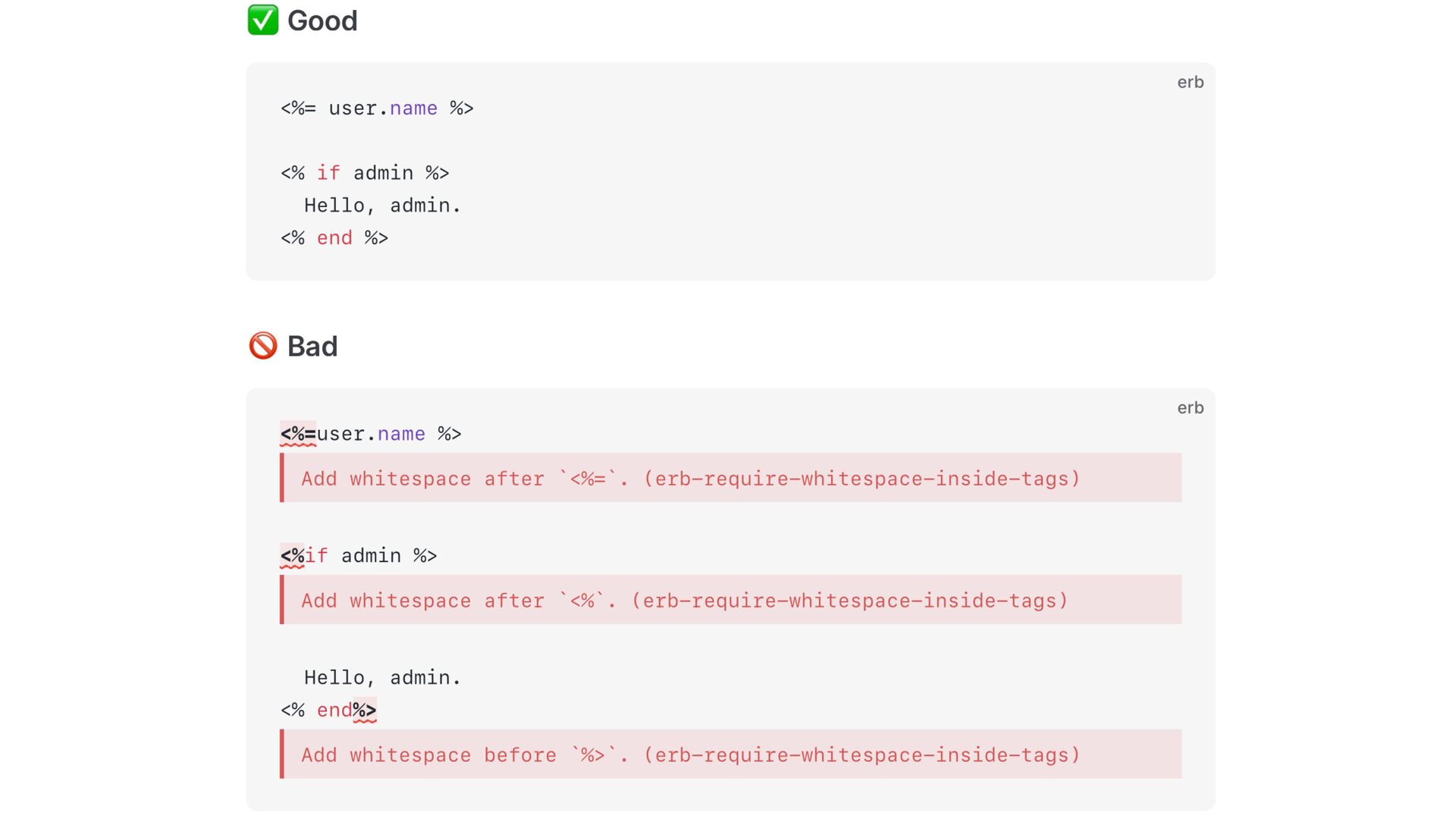Screen dimensions: 1456x819
Task: Click 'Hello, admin.' text in Good block
Action: click(x=382, y=206)
